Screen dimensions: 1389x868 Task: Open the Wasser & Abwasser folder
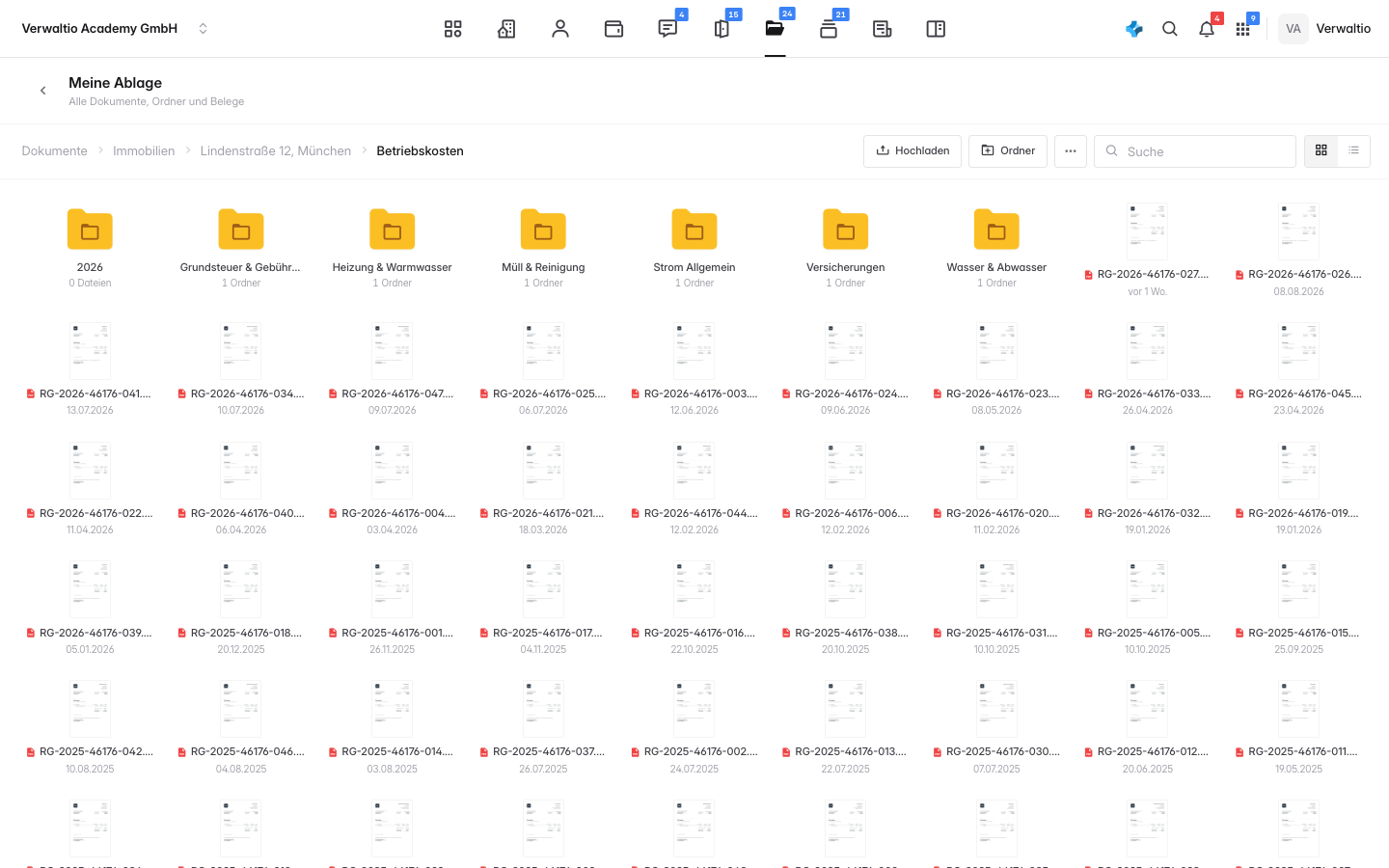pos(996,248)
